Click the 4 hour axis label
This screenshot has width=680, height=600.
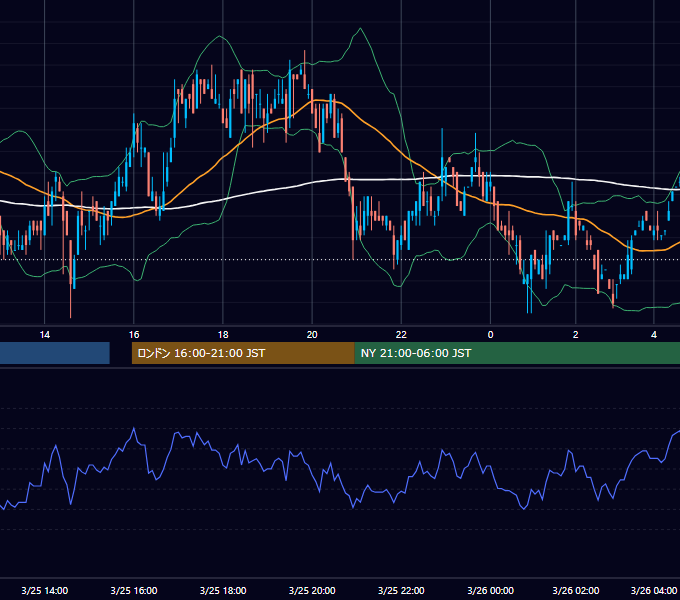point(654,335)
